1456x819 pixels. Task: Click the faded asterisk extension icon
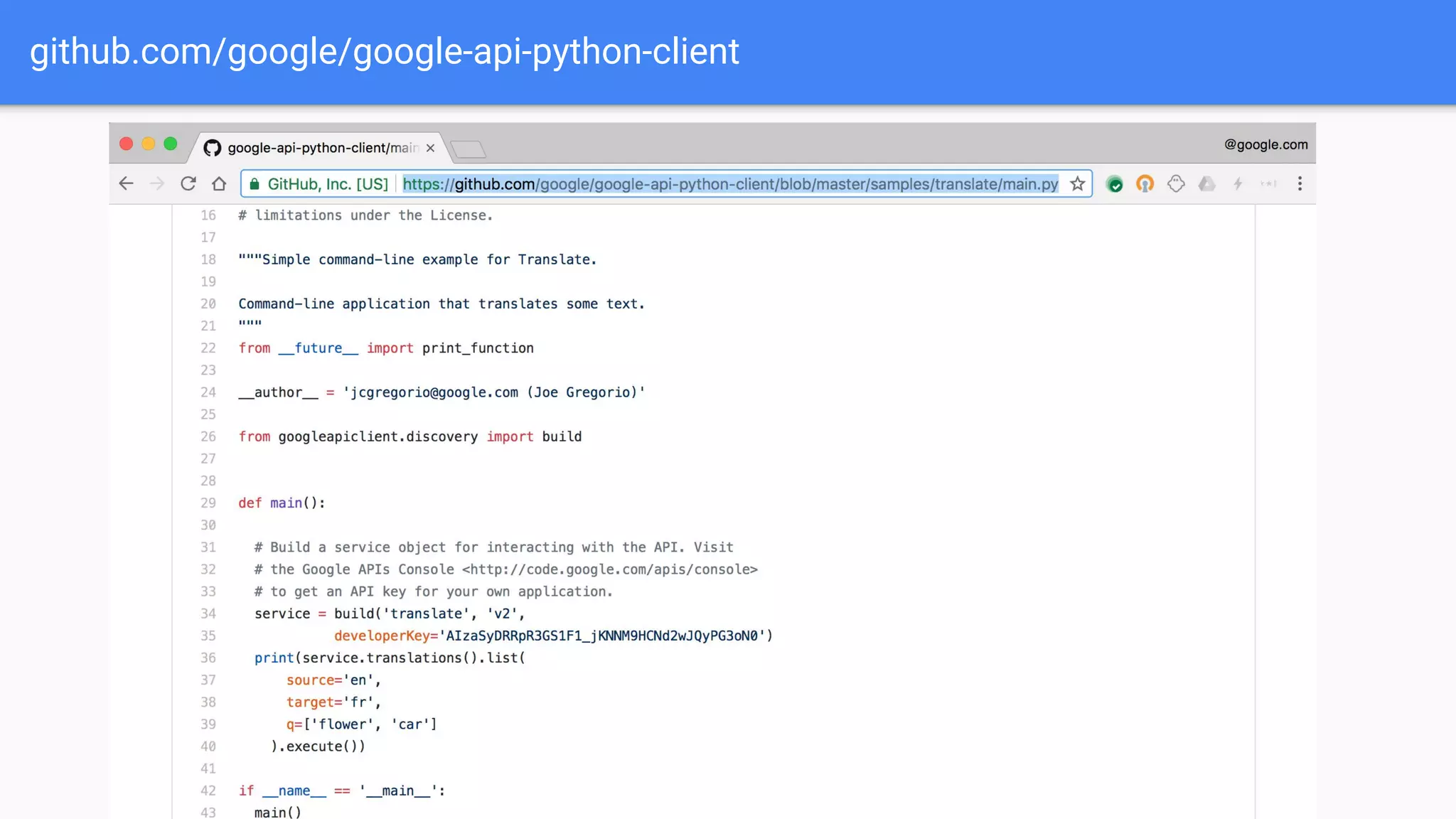pos(1268,184)
